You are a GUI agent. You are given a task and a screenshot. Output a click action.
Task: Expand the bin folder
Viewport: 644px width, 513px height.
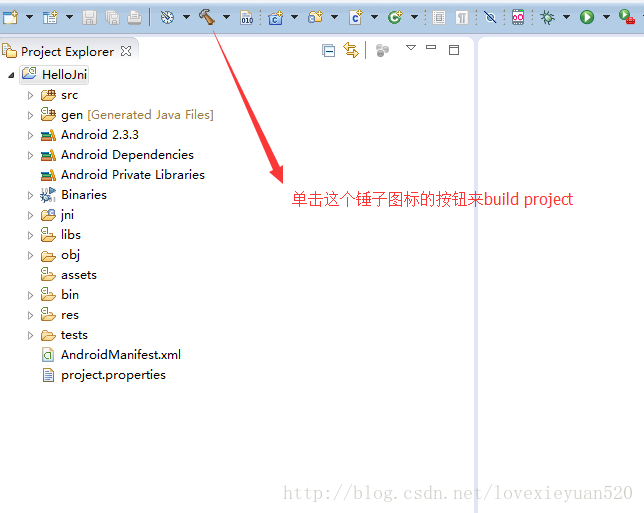pos(30,295)
